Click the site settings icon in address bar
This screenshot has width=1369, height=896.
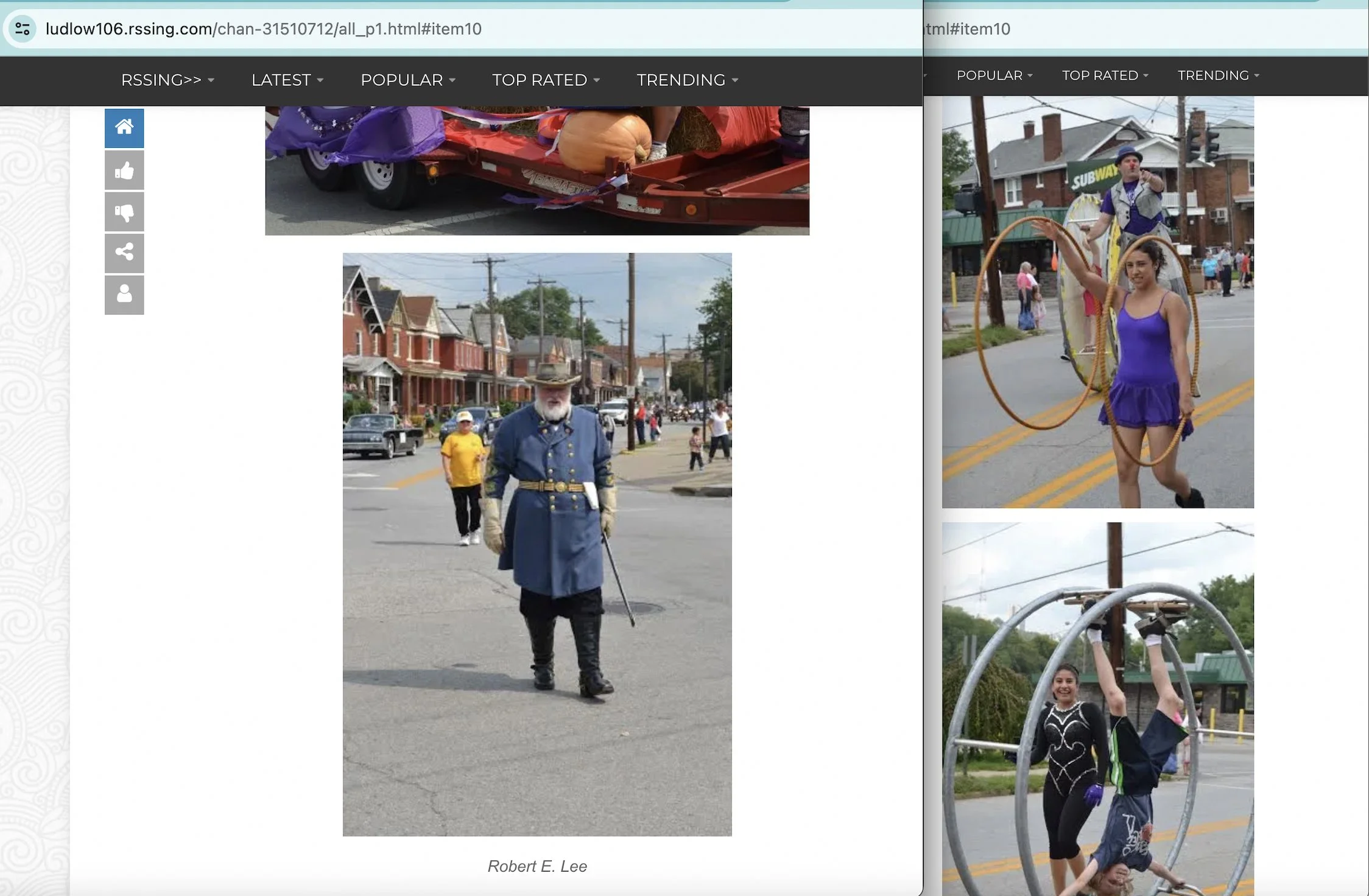23,29
